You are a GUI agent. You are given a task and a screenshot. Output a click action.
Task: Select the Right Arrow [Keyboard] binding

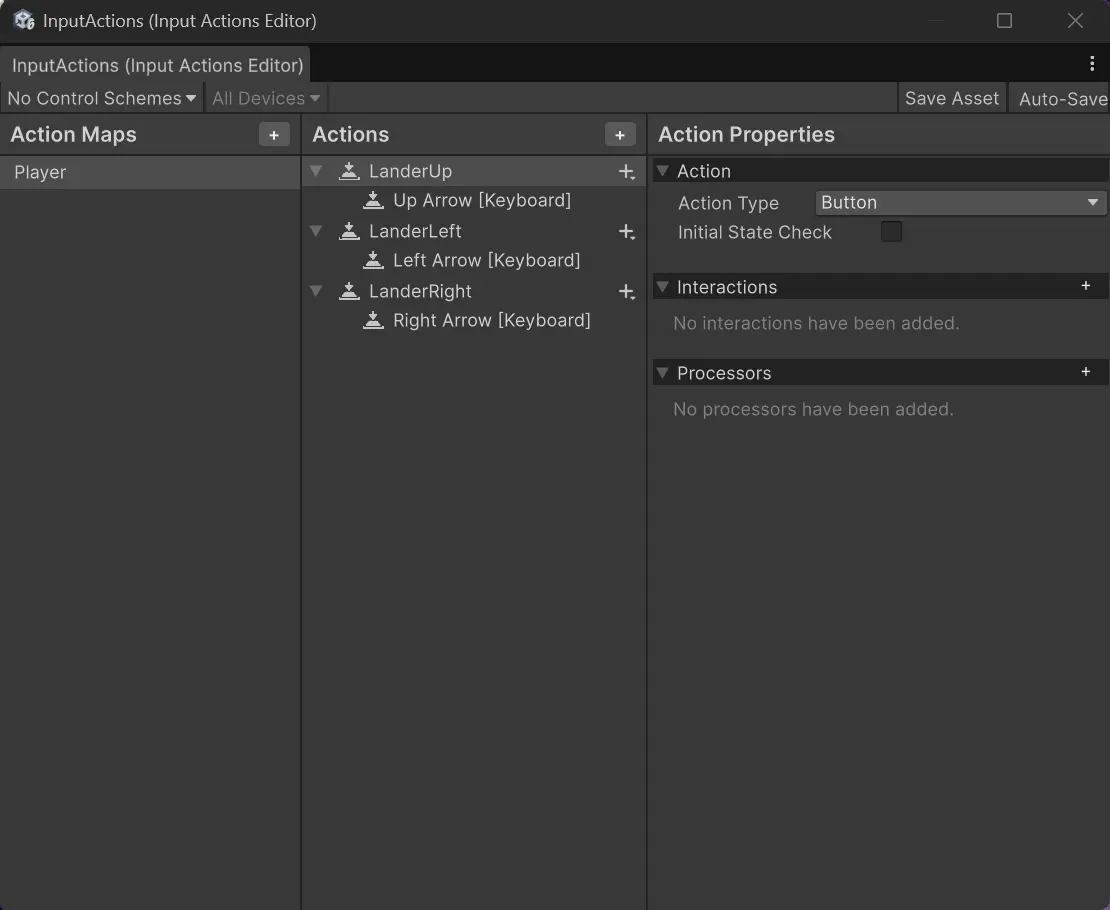click(x=491, y=320)
